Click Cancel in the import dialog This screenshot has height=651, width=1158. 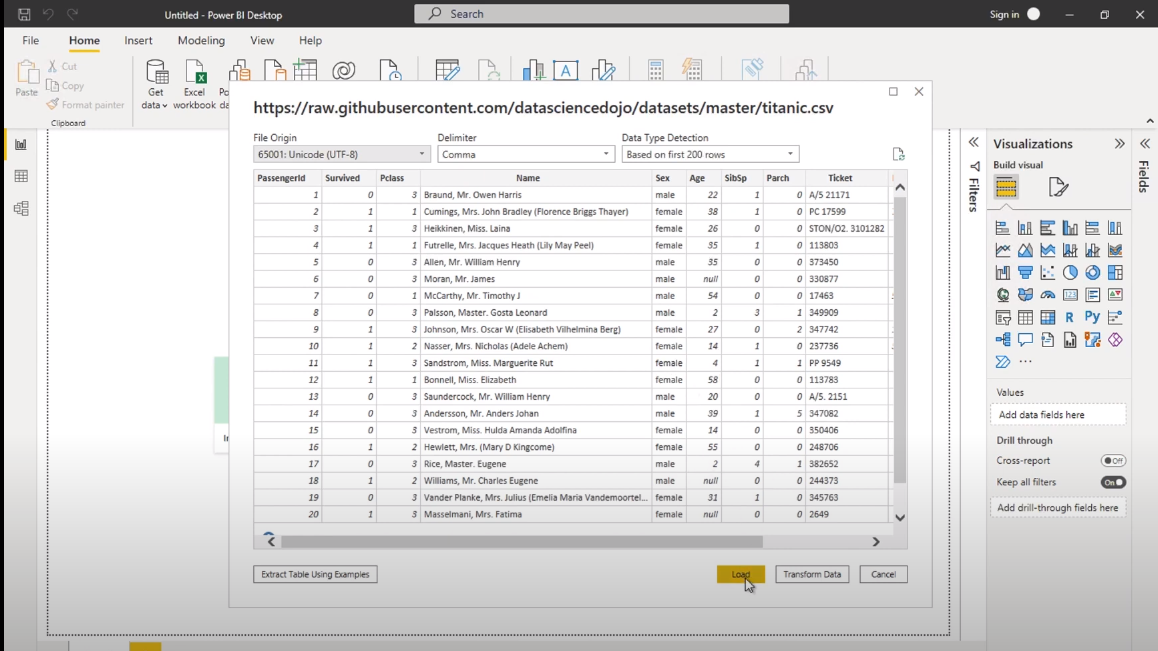pyautogui.click(x=883, y=574)
